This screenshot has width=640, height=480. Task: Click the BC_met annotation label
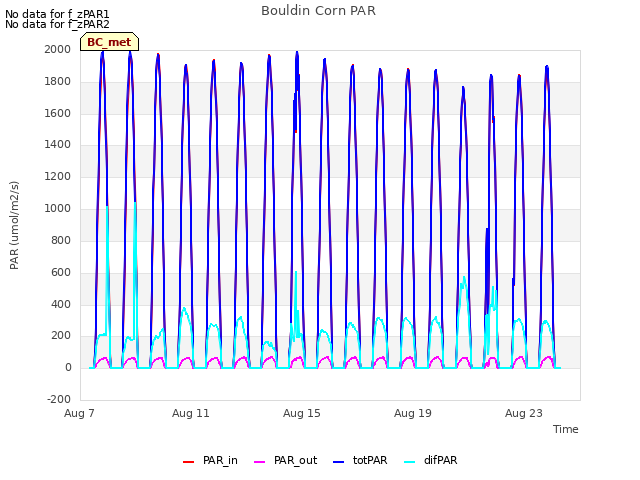tap(109, 42)
